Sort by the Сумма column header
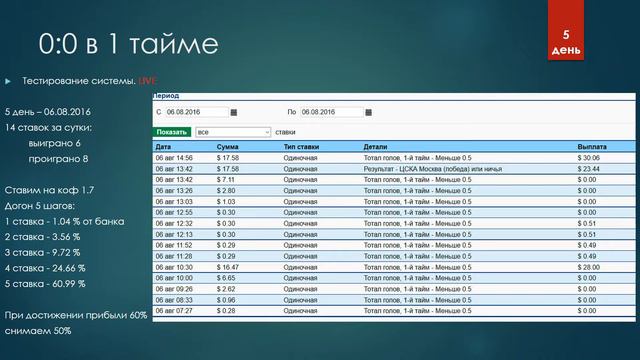The height and width of the screenshot is (360, 640). 227,147
